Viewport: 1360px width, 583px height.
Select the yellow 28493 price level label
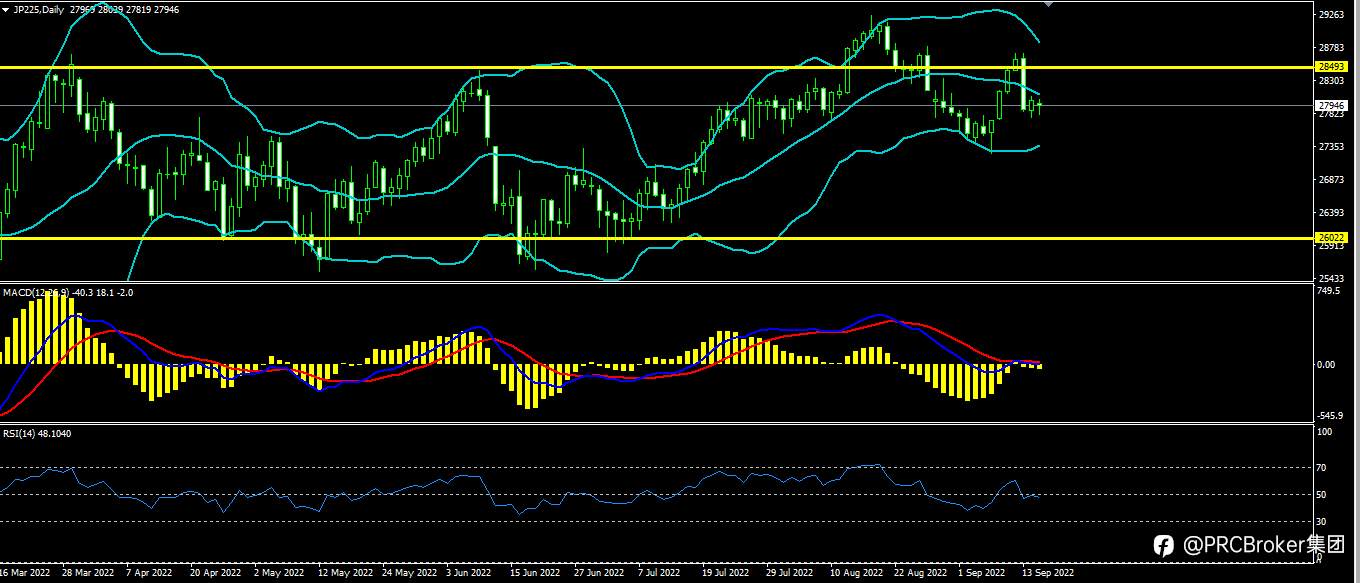1331,67
